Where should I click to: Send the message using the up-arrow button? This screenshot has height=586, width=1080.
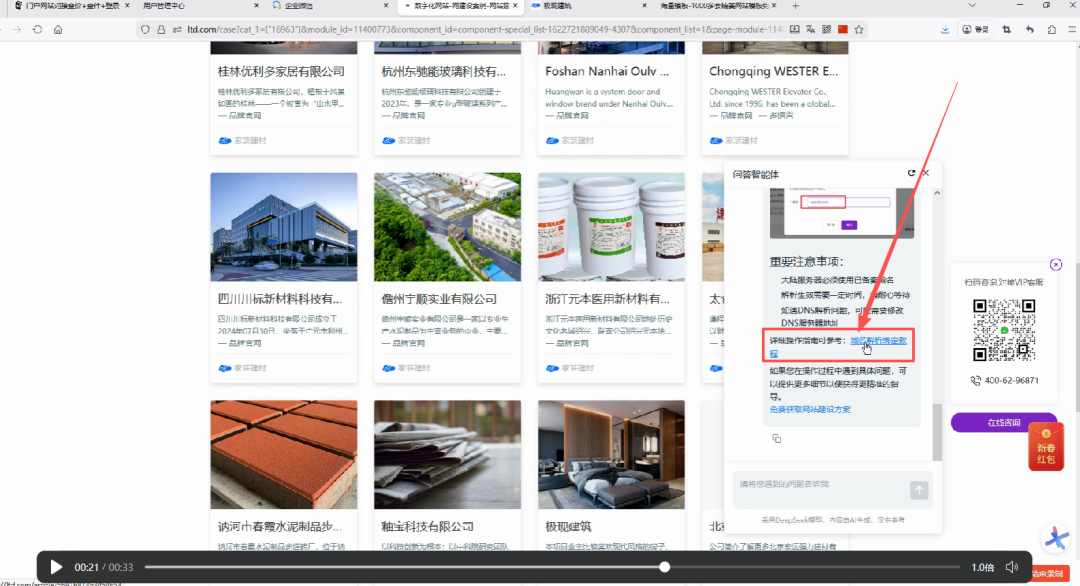pos(919,490)
